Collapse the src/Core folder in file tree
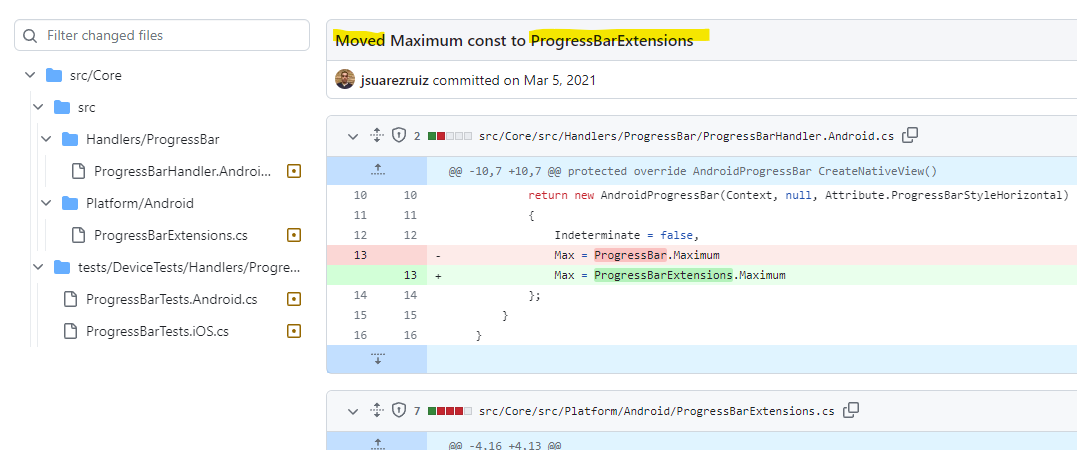Viewport: 1077px width, 450px height. 30,75
